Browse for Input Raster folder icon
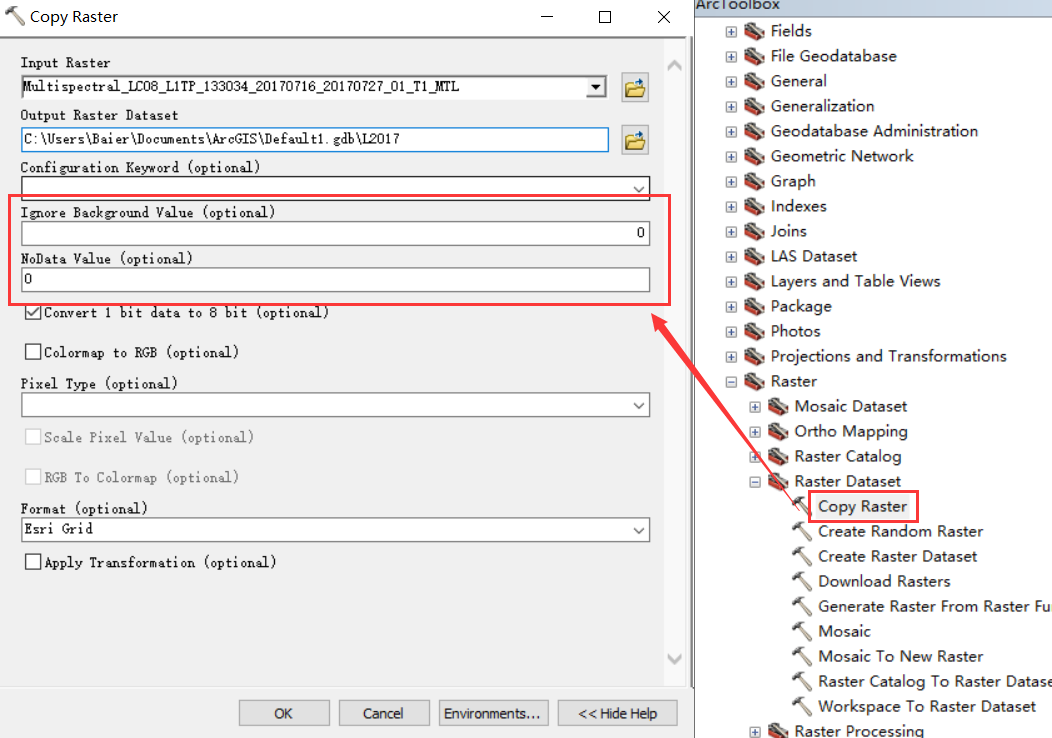Image resolution: width=1052 pixels, height=738 pixels. 635,88
